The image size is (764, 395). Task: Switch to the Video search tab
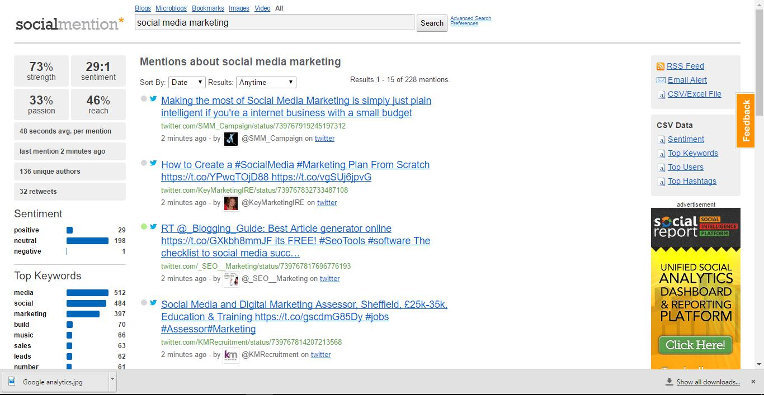262,8
